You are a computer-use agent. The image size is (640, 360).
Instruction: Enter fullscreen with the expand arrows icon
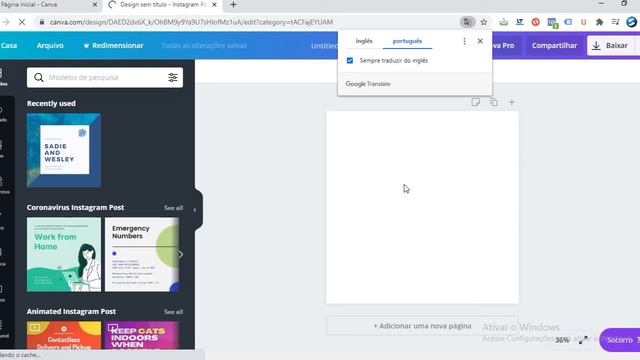click(x=583, y=340)
